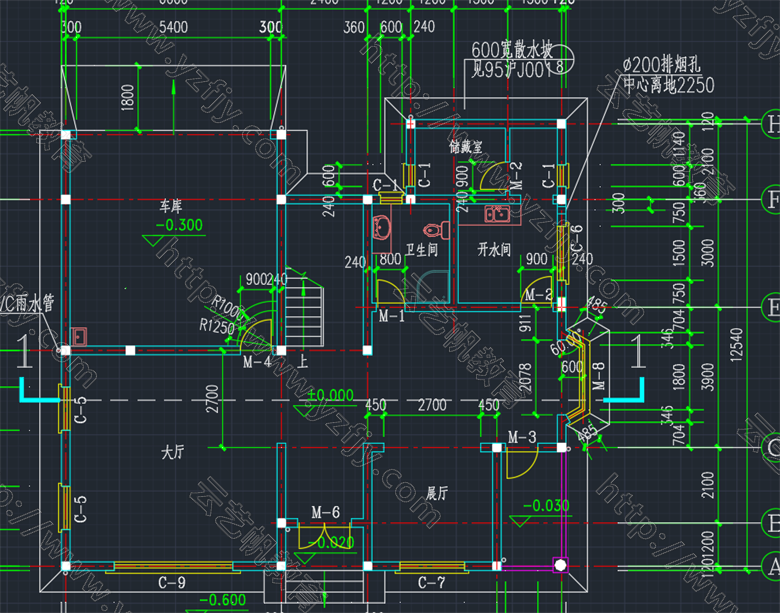The image size is (780, 613).
Task: Select the M-1 door label
Action: 392,315
